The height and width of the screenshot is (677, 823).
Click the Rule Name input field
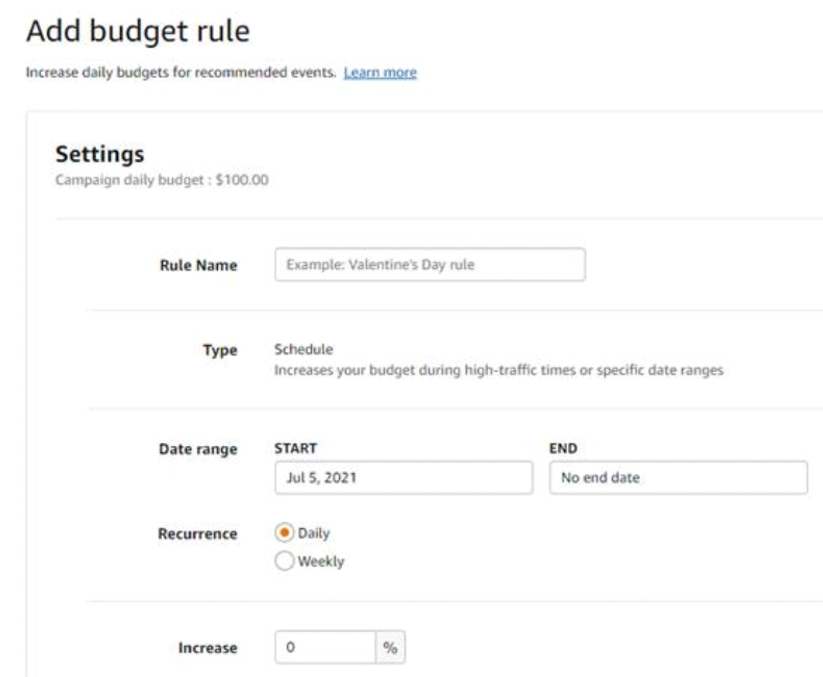[x=429, y=265]
